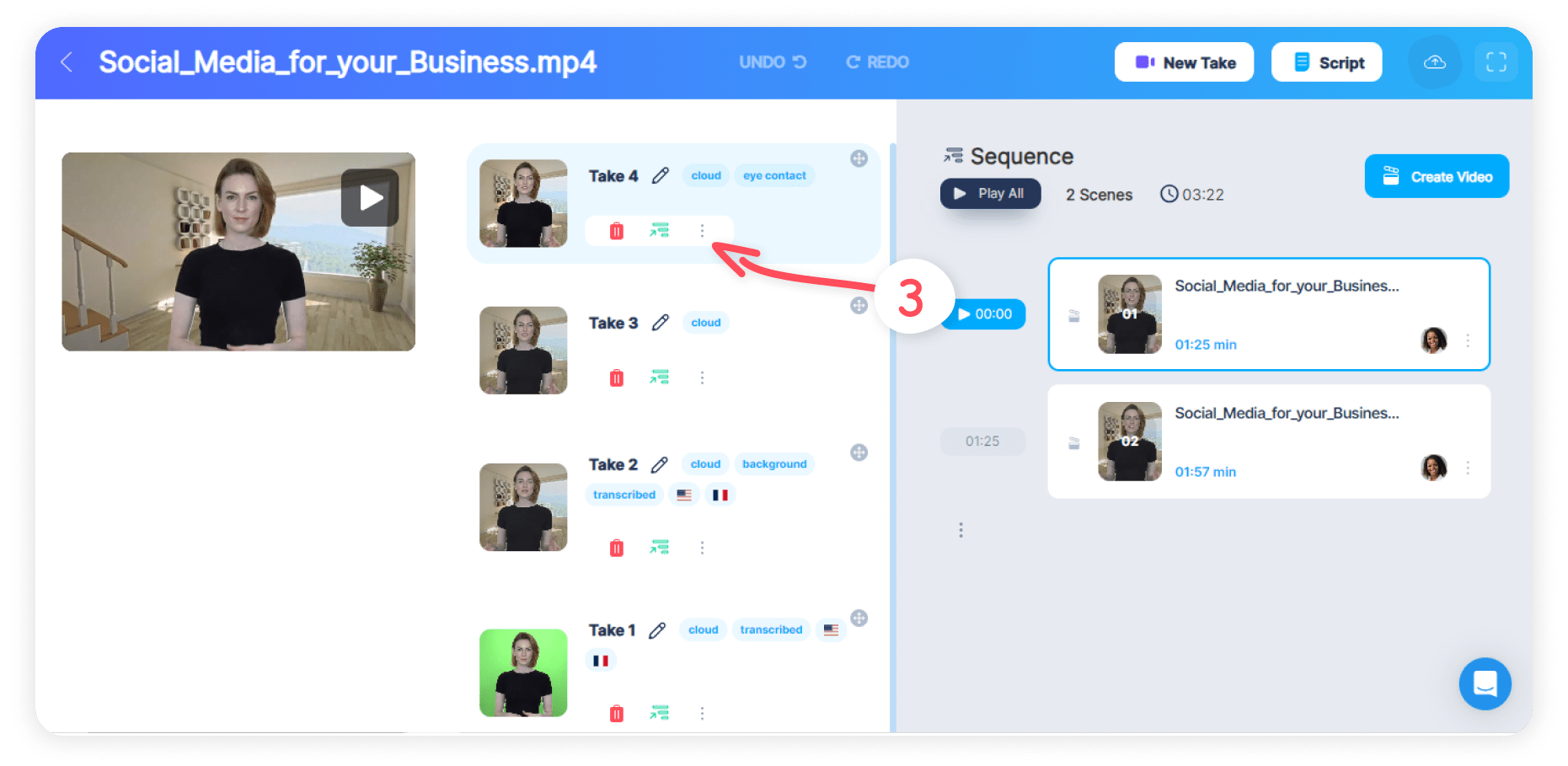Viewport: 1568px width, 766px height.
Task: Click the eye contact tag on Take 4
Action: pos(774,175)
